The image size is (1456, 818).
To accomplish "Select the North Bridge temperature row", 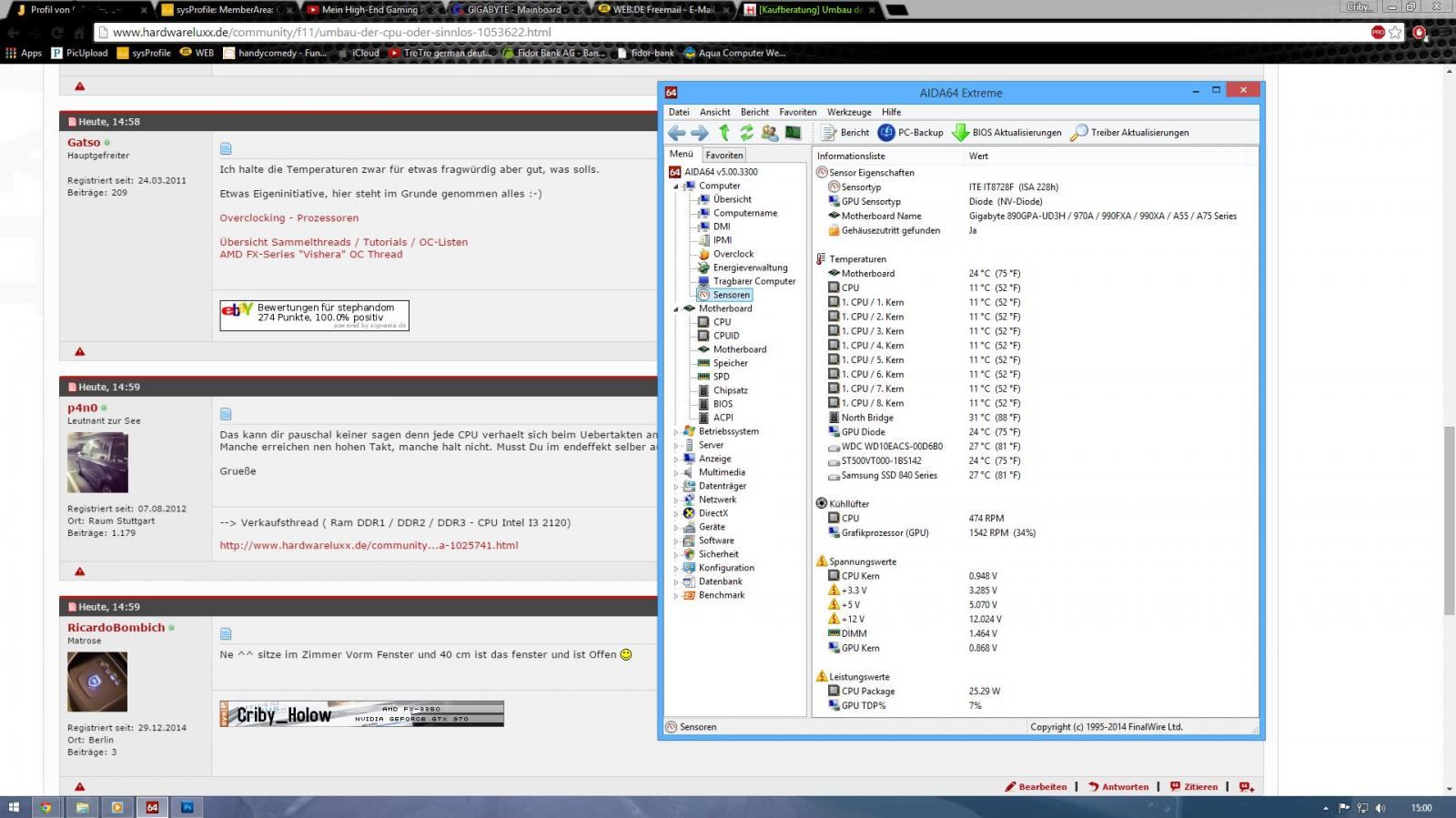I will (x=1036, y=418).
